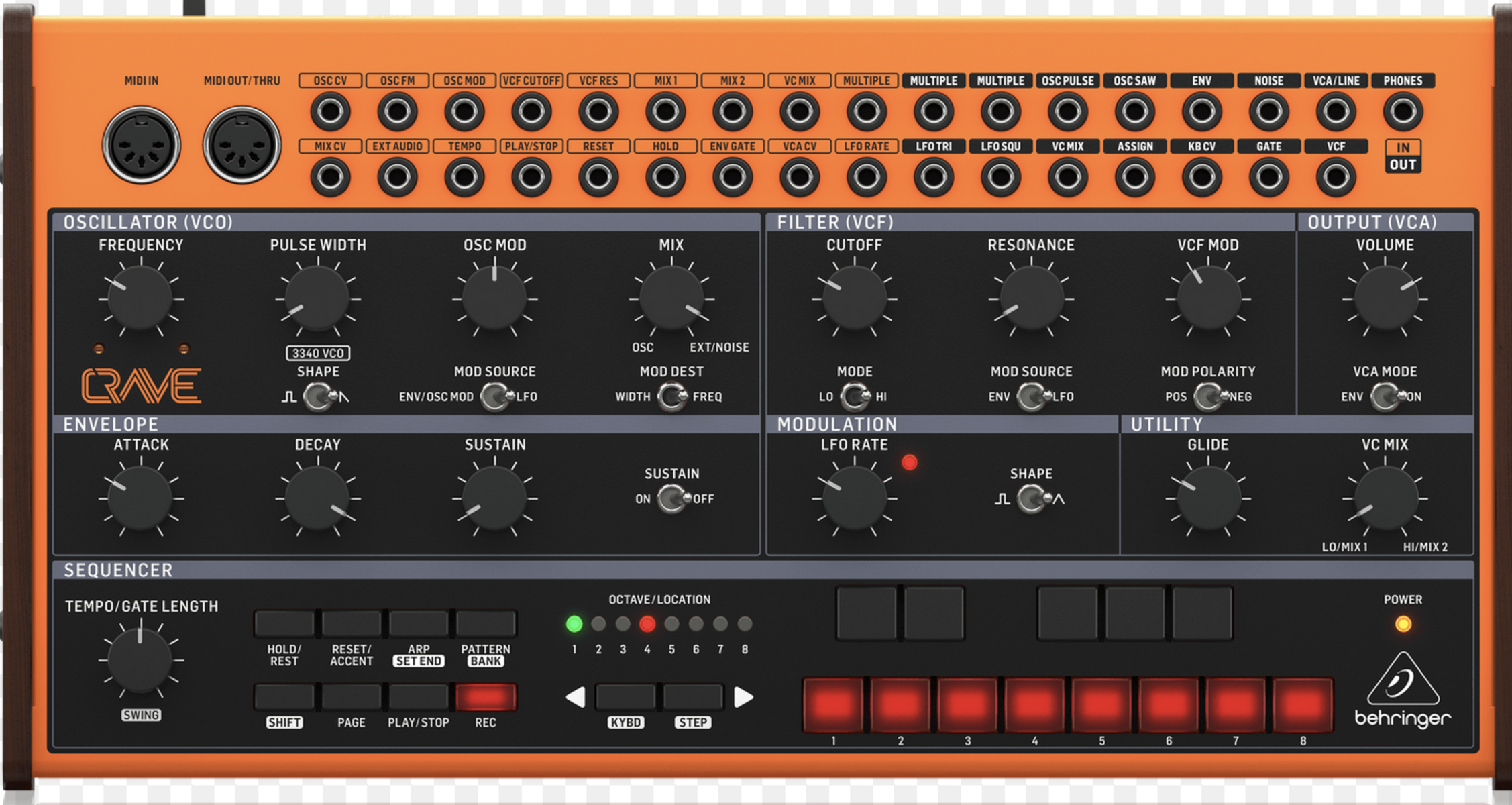The image size is (1512, 805).
Task: Flip the LFO SHAPE square/triangle switch
Action: pyautogui.click(x=1034, y=499)
